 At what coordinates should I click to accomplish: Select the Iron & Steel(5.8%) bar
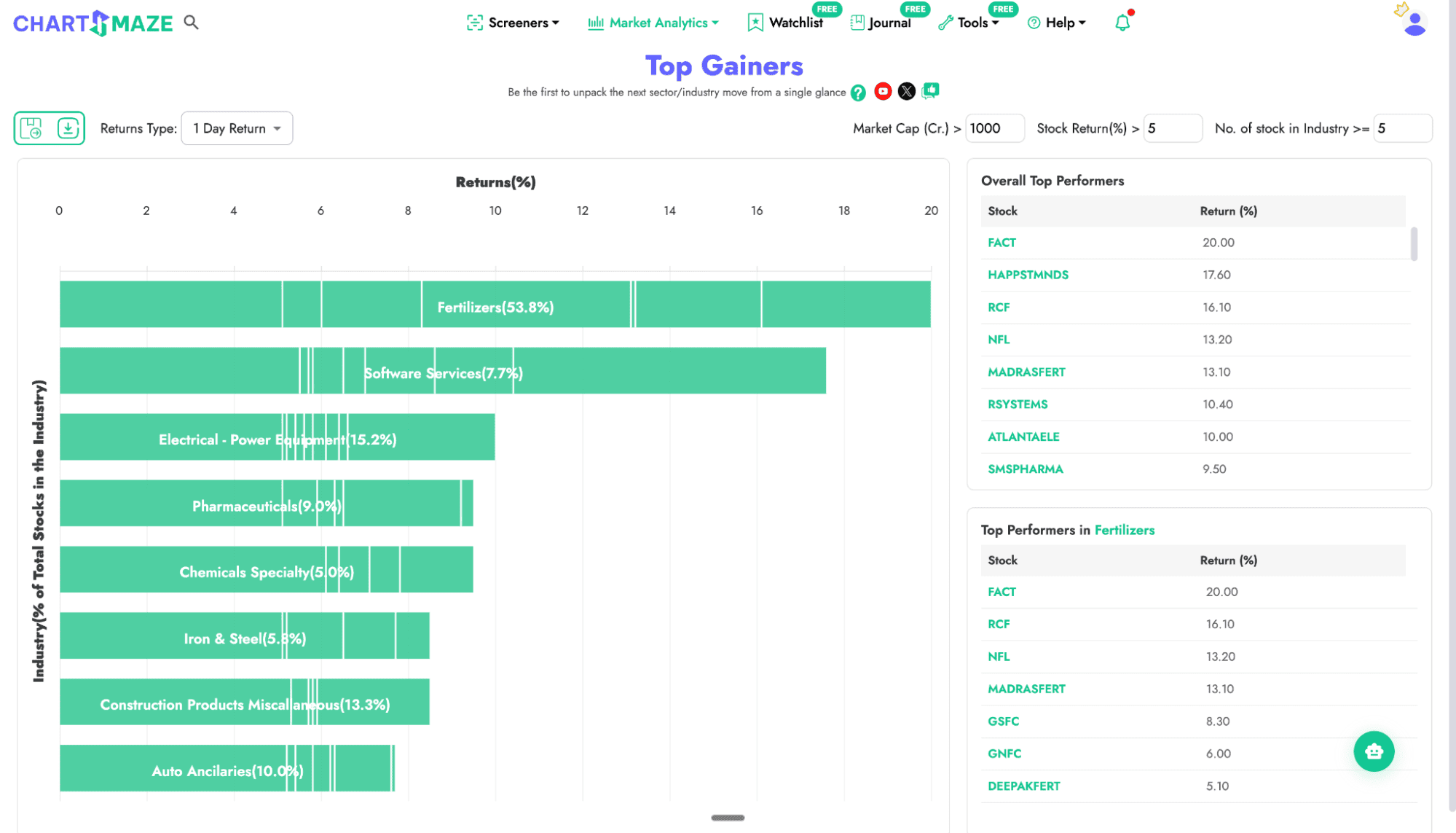pyautogui.click(x=245, y=635)
